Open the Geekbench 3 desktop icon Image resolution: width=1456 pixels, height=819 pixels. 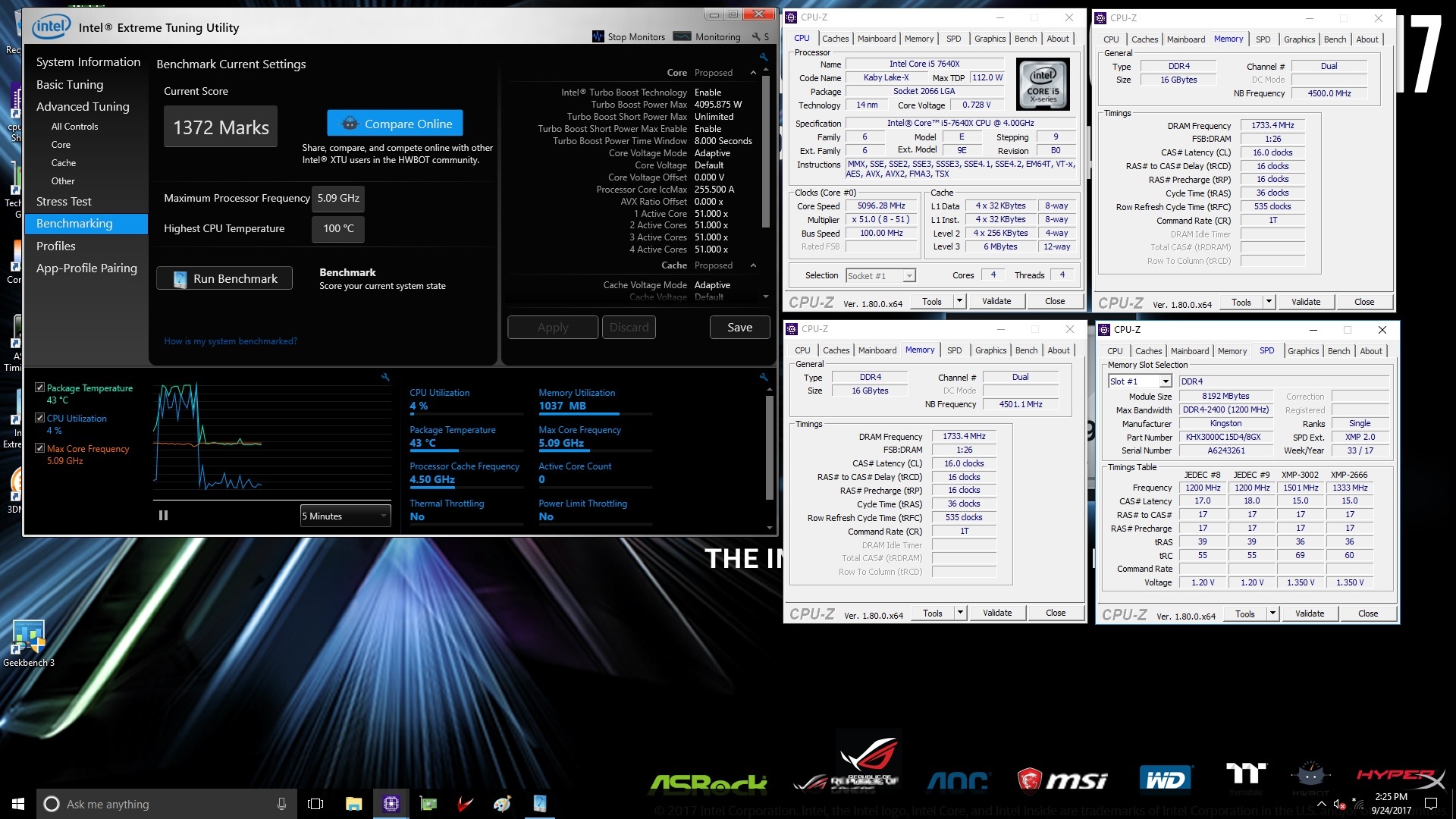tap(29, 643)
